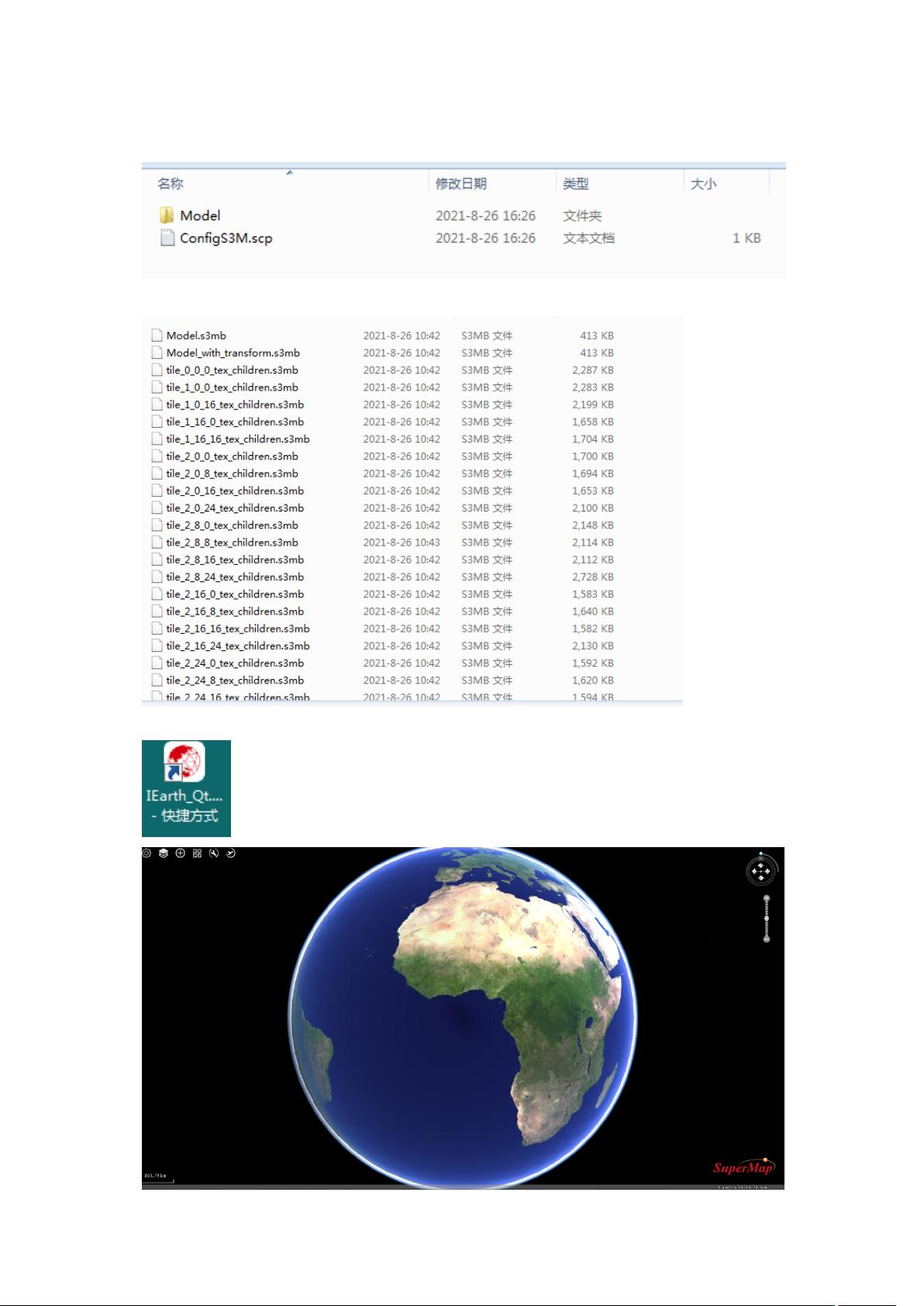Select Model_with_transform.s3mb file
Image resolution: width=924 pixels, height=1306 pixels.
233,353
